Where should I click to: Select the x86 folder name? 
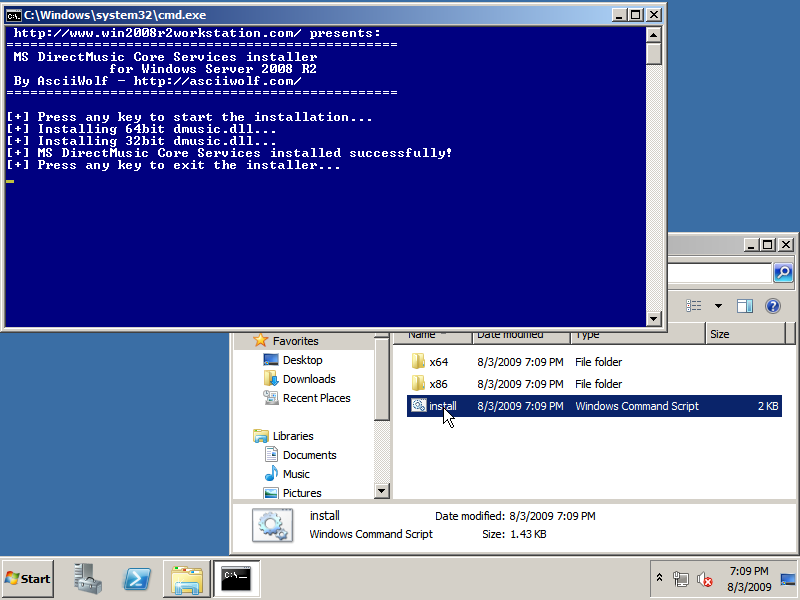(x=438, y=384)
